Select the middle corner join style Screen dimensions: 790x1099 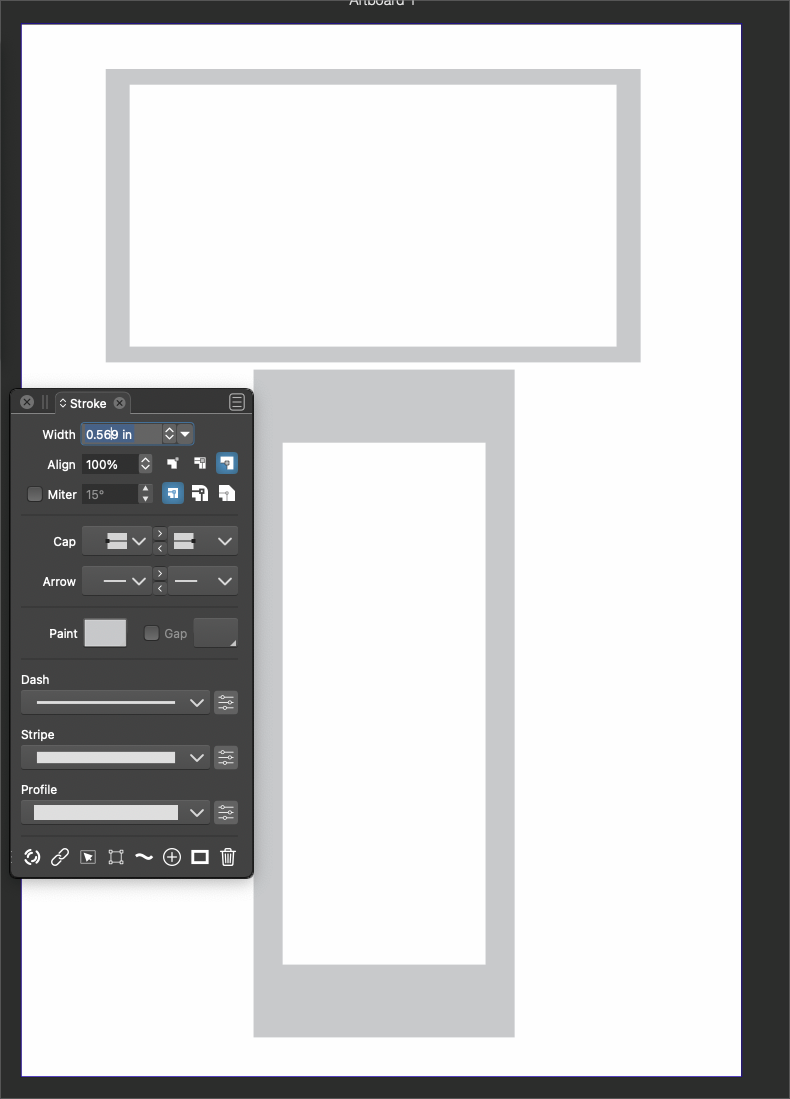(200, 494)
